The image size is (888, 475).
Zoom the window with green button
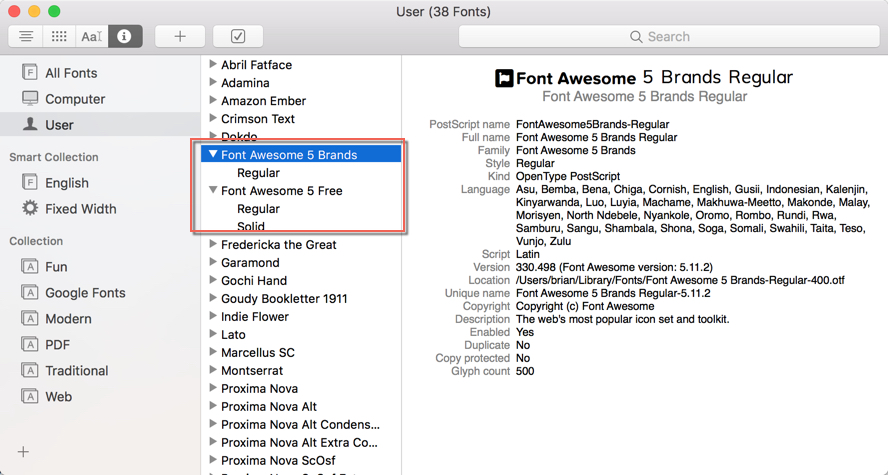pos(54,11)
